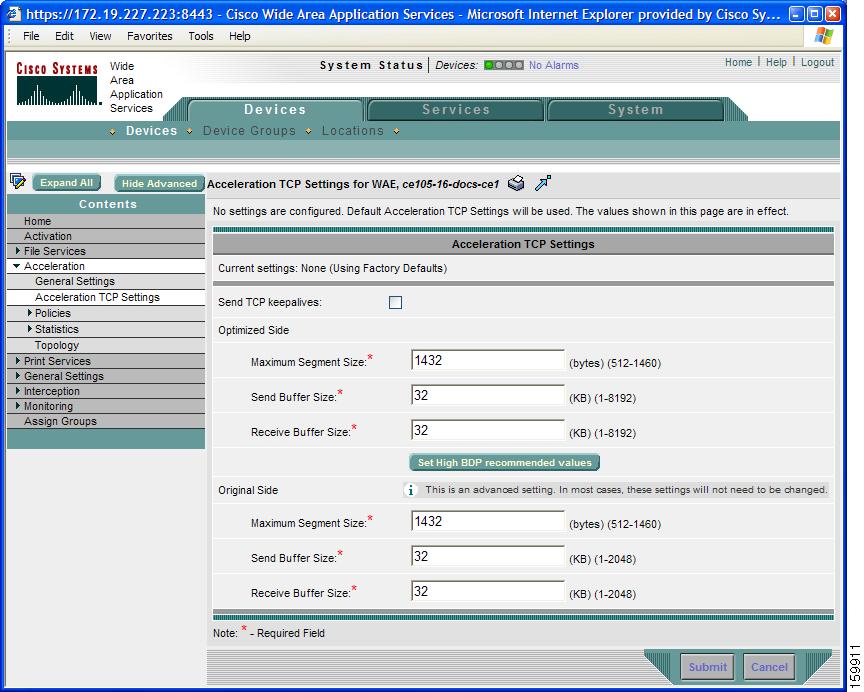Expand the General Settings top-level tree node
The width and height of the screenshot is (864, 692).
point(18,376)
